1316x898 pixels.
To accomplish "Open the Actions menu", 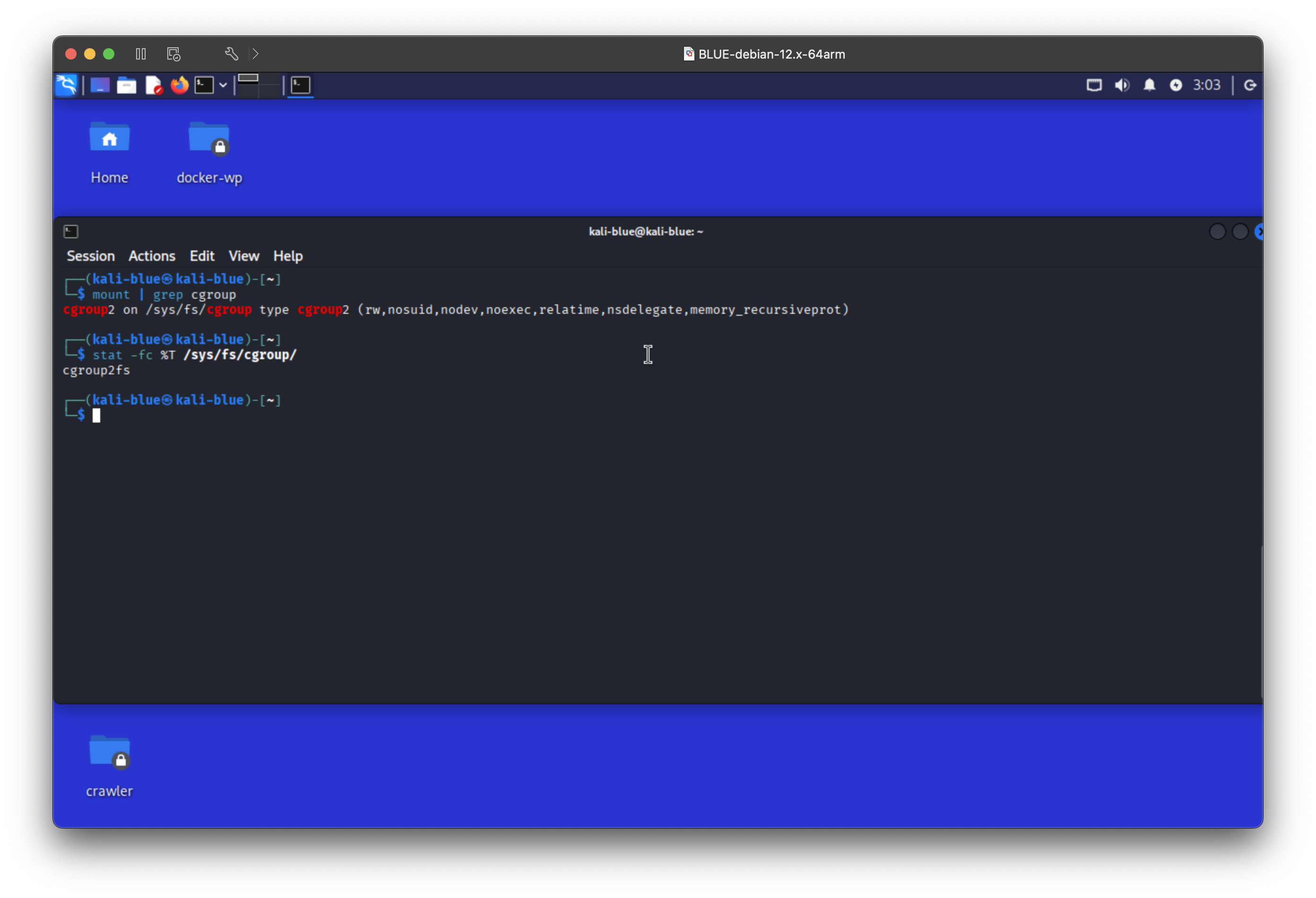I will point(152,256).
